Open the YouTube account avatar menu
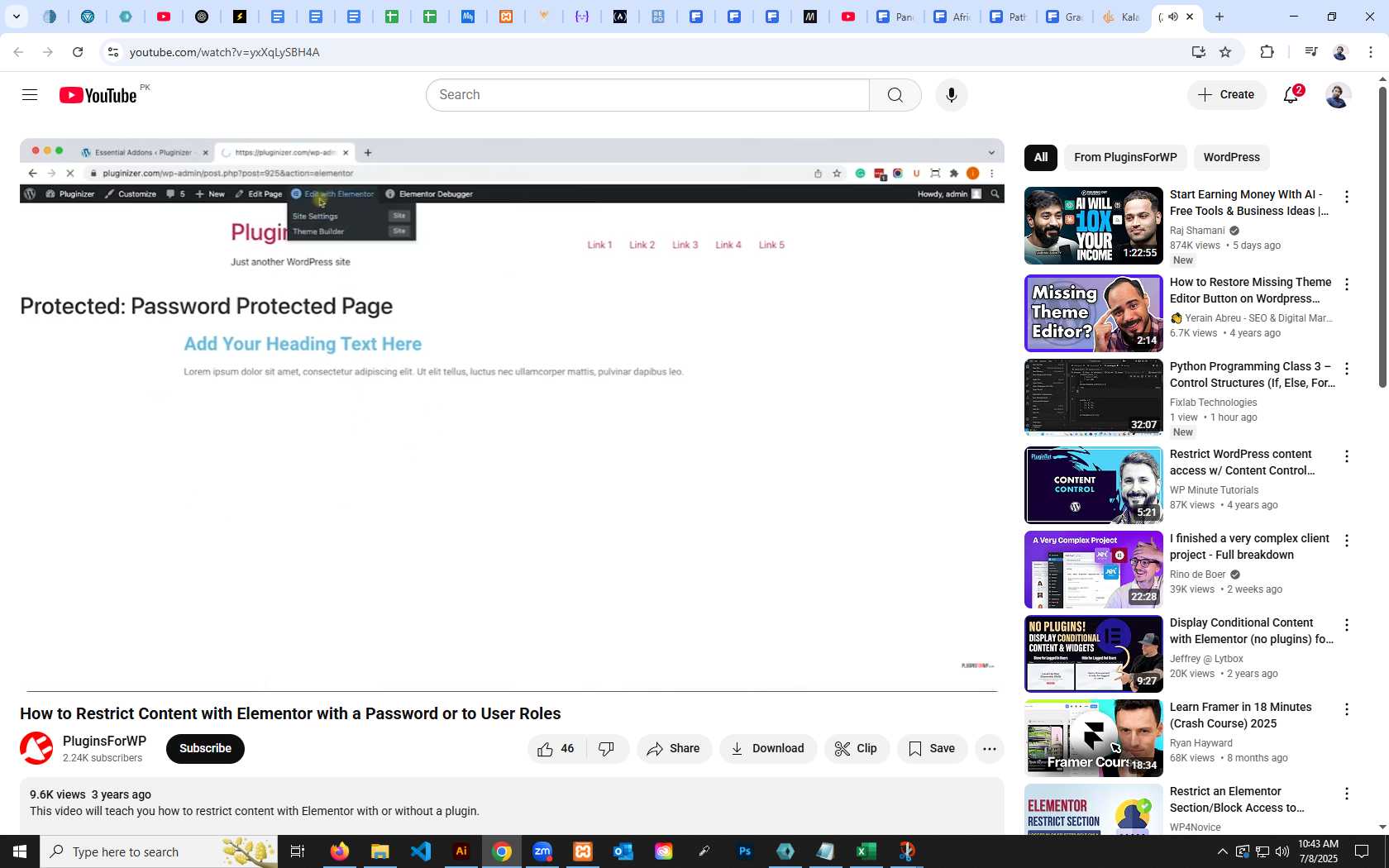The image size is (1389, 868). [x=1339, y=95]
